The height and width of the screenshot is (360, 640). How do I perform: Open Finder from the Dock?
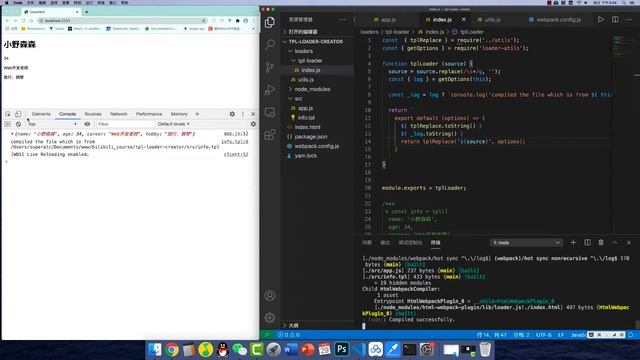(155, 350)
